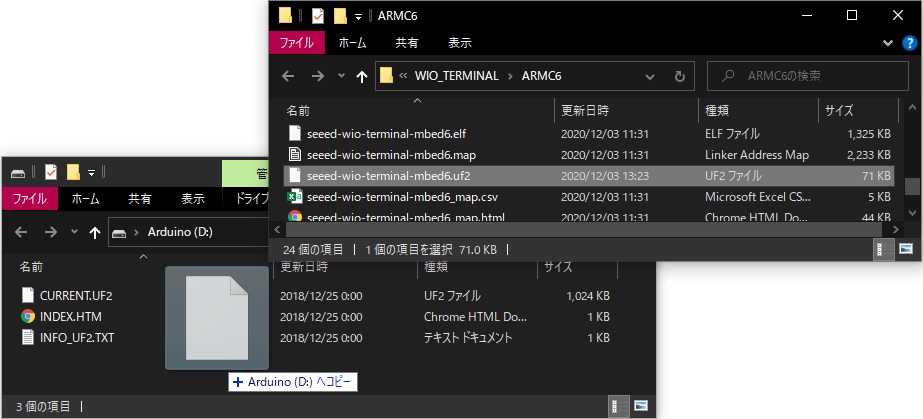Select seeed-wio-terminal-mbed6.map file

tap(391, 155)
